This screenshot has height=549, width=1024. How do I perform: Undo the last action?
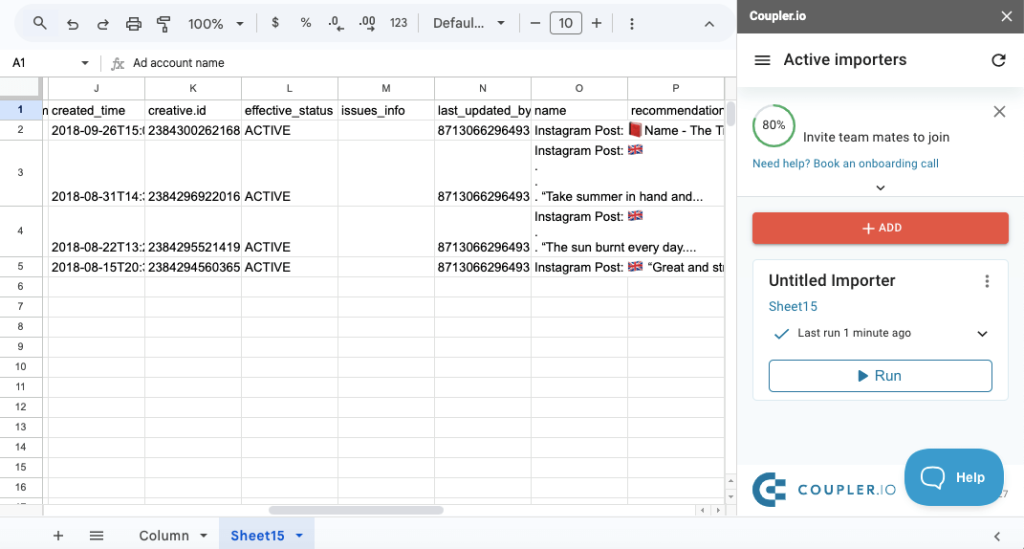coord(72,24)
